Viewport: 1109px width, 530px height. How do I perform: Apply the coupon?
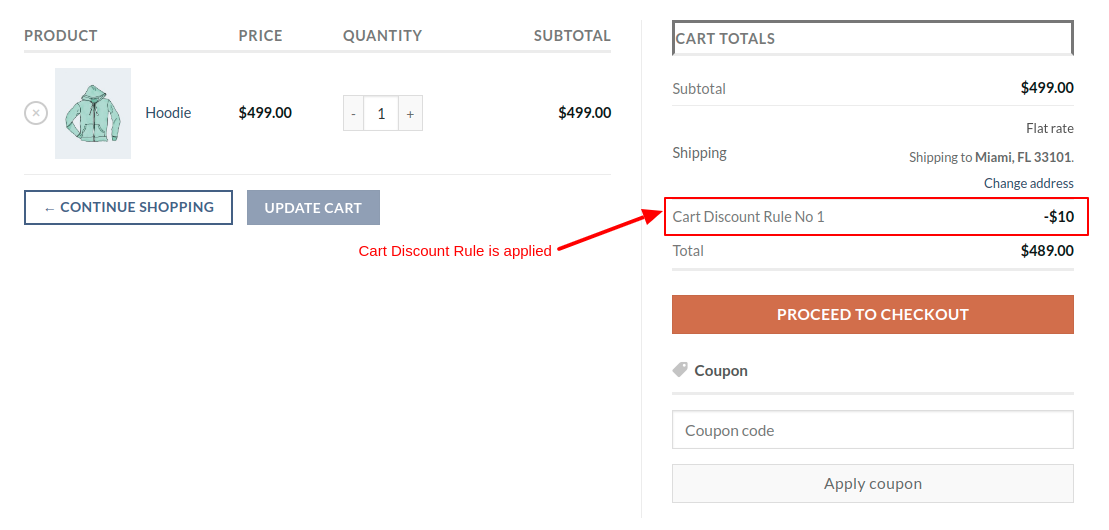872,484
